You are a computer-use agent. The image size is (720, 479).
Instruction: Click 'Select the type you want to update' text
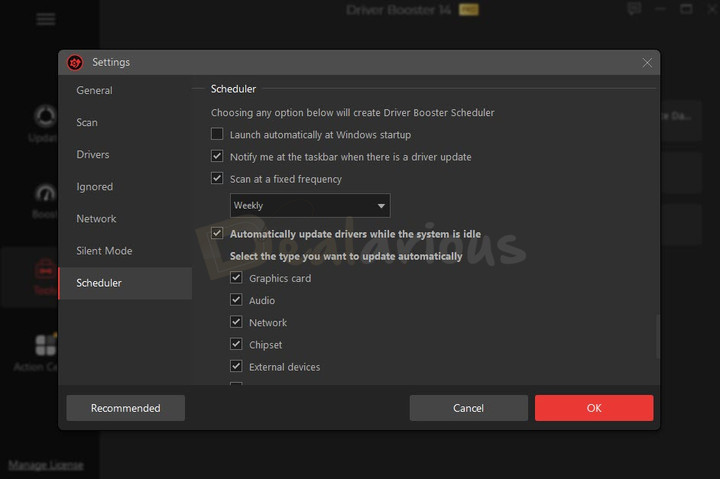[346, 256]
